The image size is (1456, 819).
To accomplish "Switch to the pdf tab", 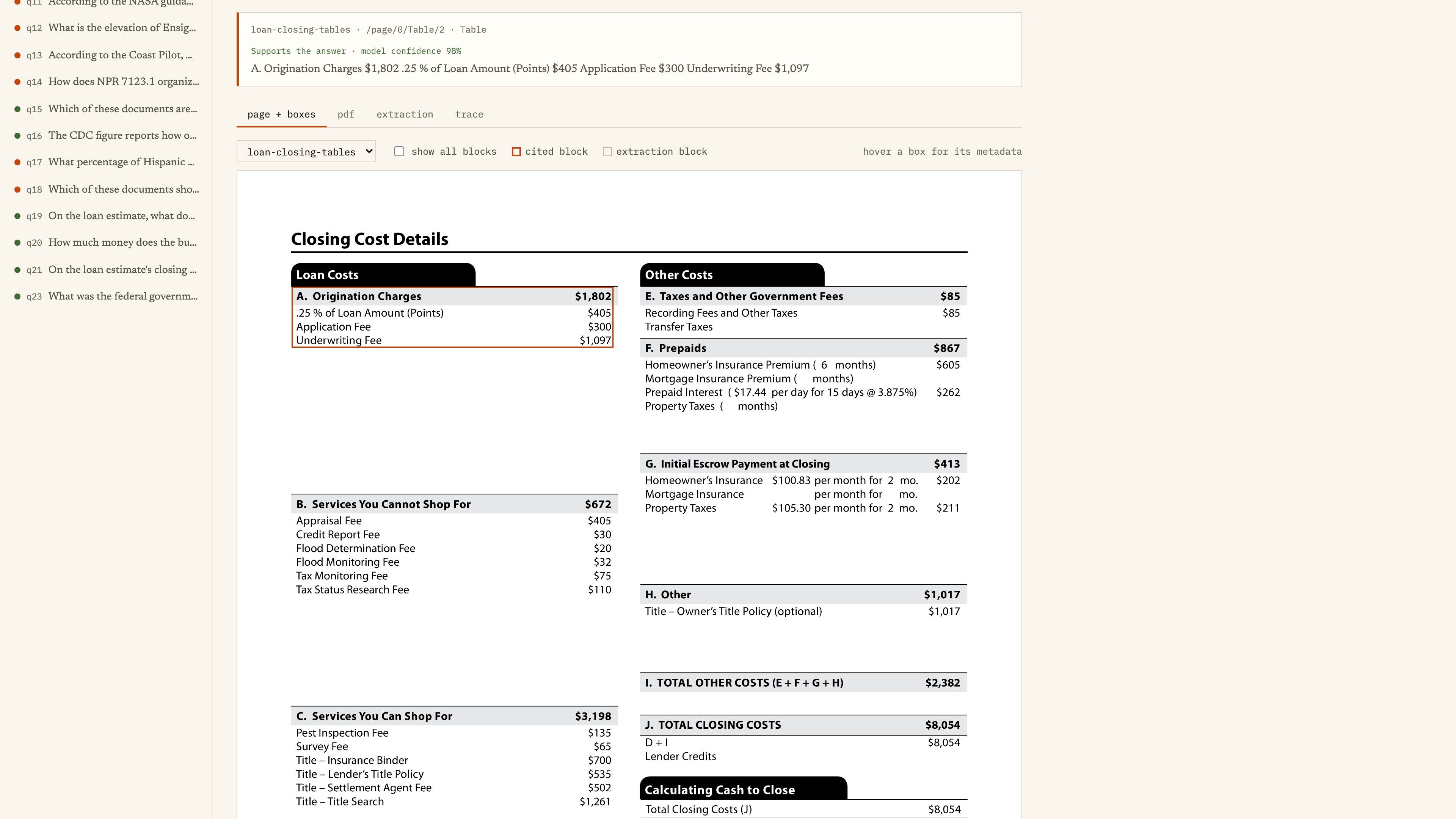I will [346, 114].
